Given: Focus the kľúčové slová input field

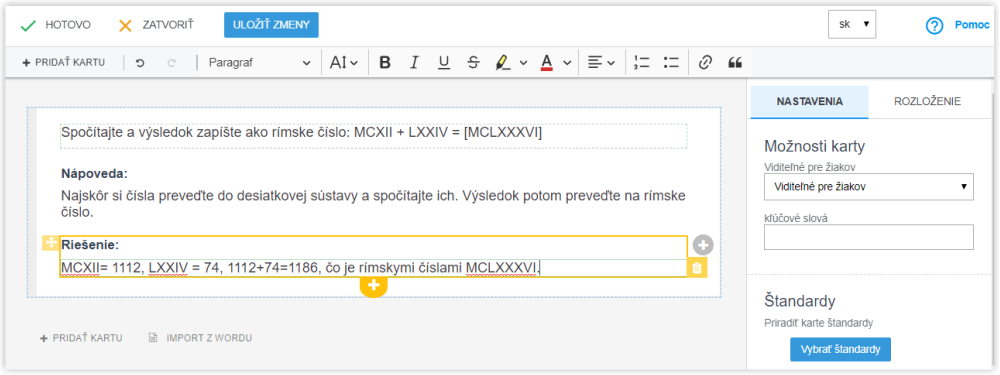Looking at the screenshot, I should point(869,237).
